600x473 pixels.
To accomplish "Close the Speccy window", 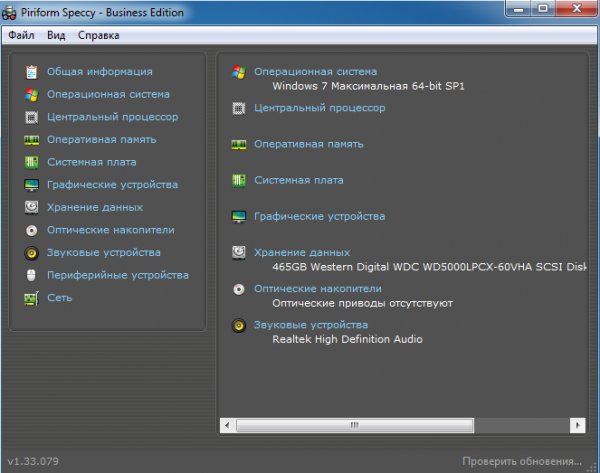I will point(577,9).
